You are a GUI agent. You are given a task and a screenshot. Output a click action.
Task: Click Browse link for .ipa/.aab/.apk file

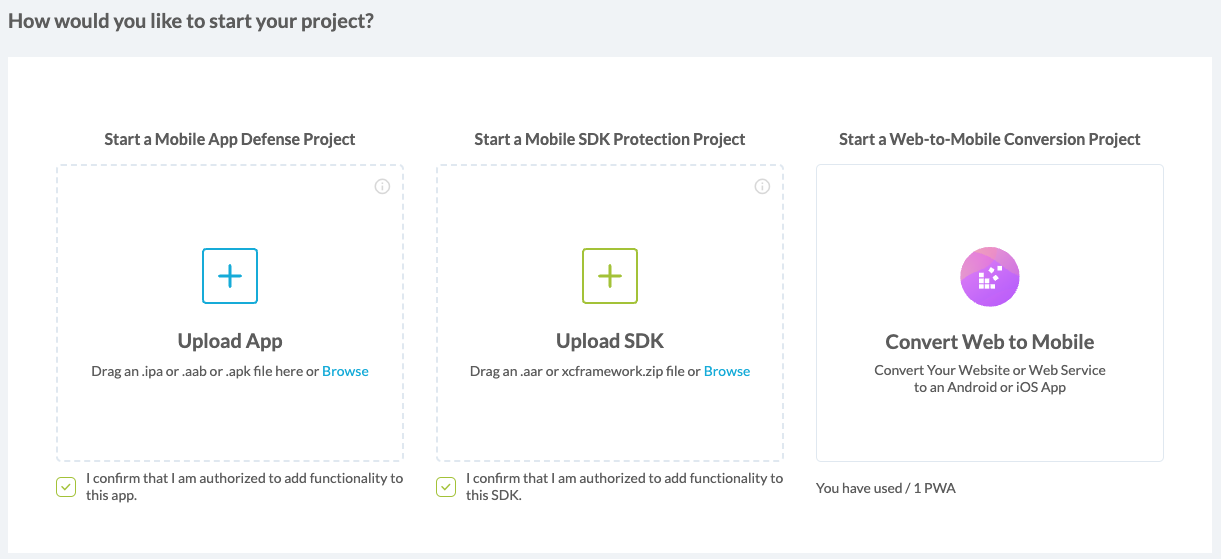pos(345,371)
